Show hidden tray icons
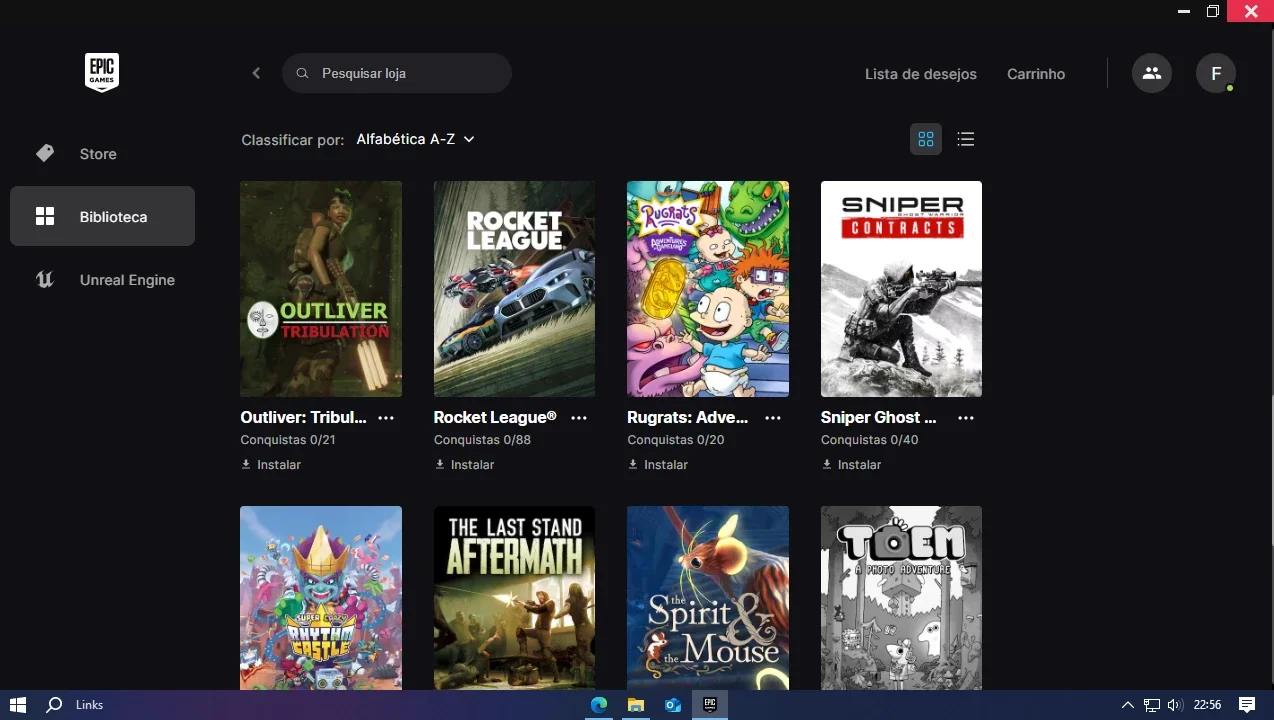Image resolution: width=1274 pixels, height=720 pixels. [x=1128, y=705]
